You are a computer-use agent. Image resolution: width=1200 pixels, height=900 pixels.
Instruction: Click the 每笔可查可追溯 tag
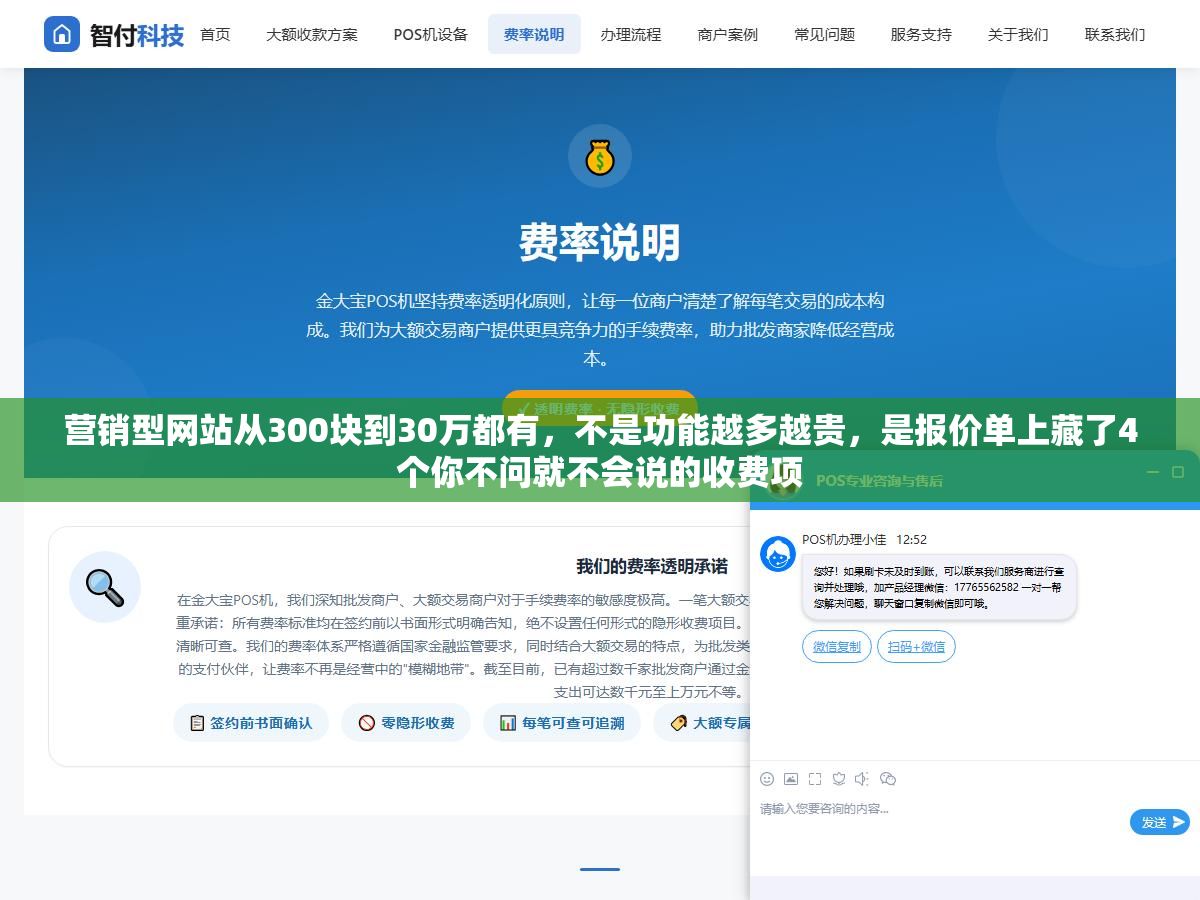click(562, 722)
